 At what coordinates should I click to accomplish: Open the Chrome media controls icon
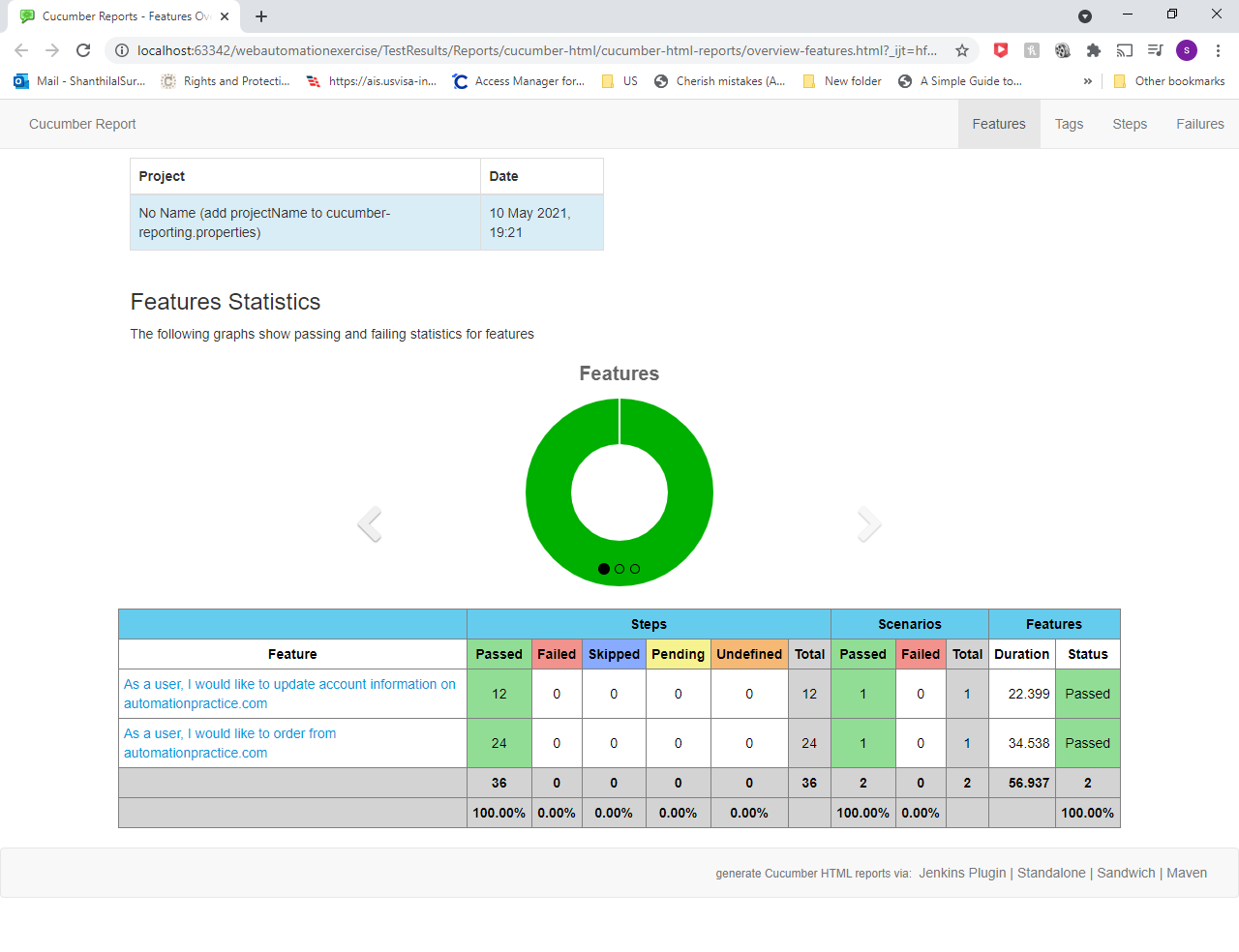[1156, 49]
